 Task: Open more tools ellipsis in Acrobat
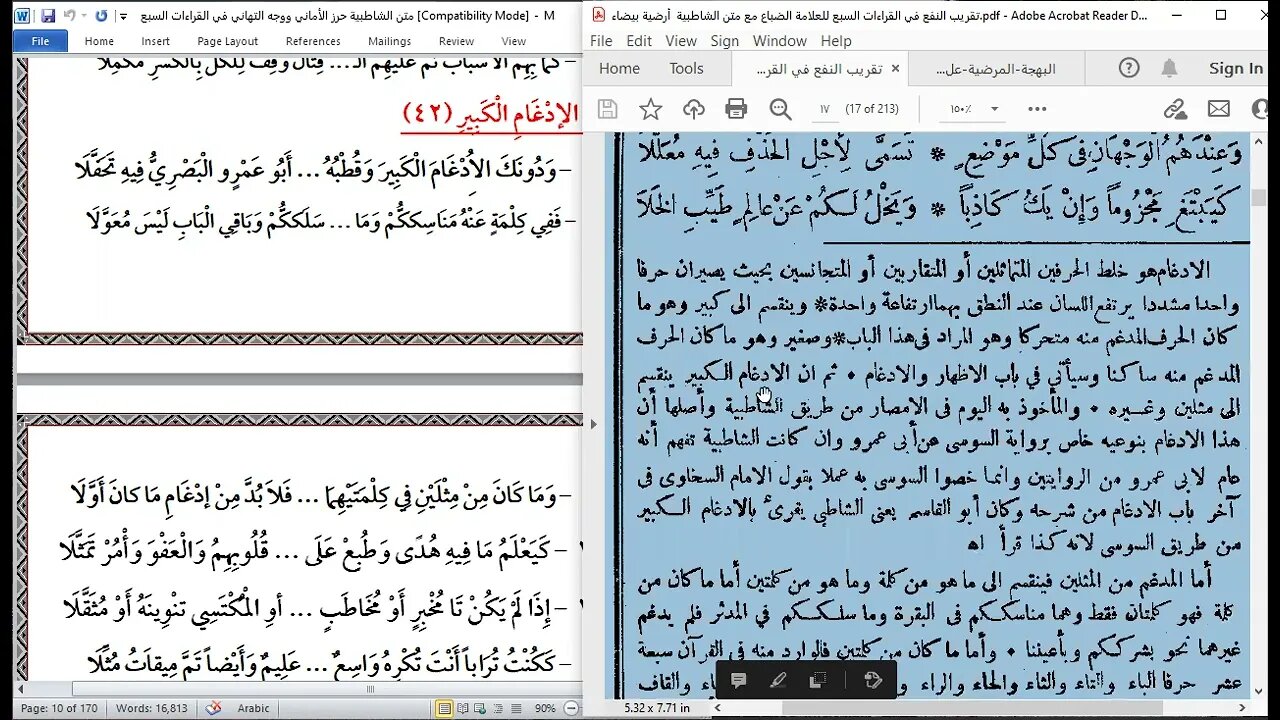[x=1037, y=109]
